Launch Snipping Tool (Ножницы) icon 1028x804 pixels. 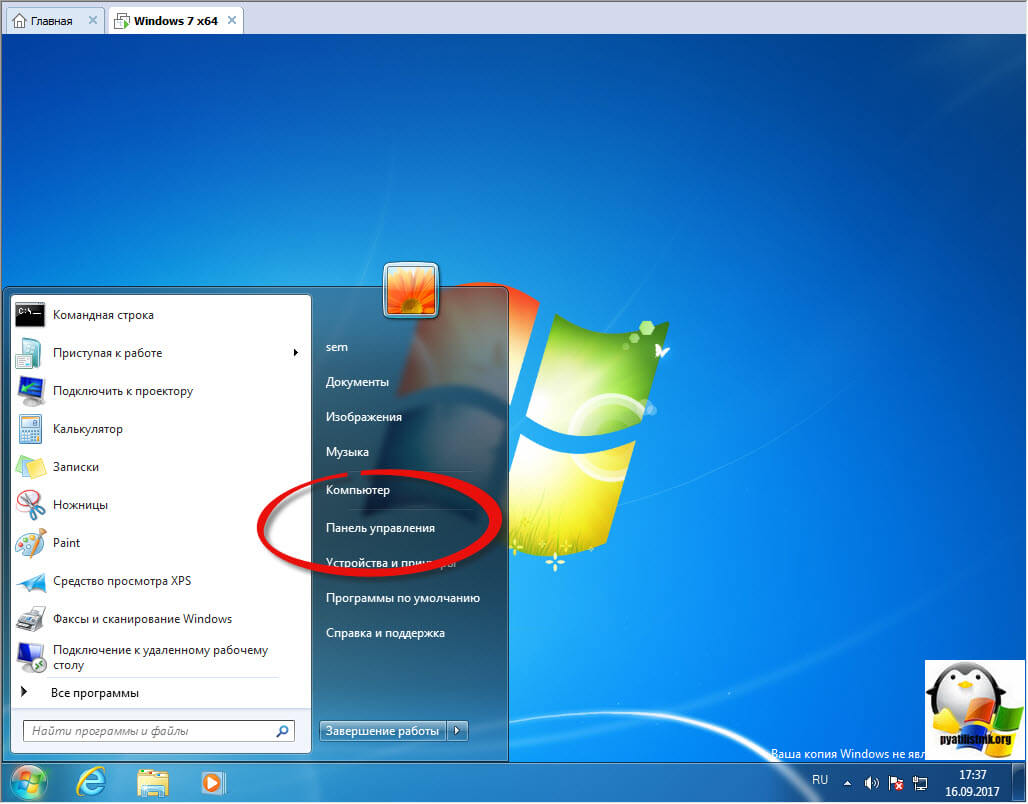pyautogui.click(x=31, y=505)
